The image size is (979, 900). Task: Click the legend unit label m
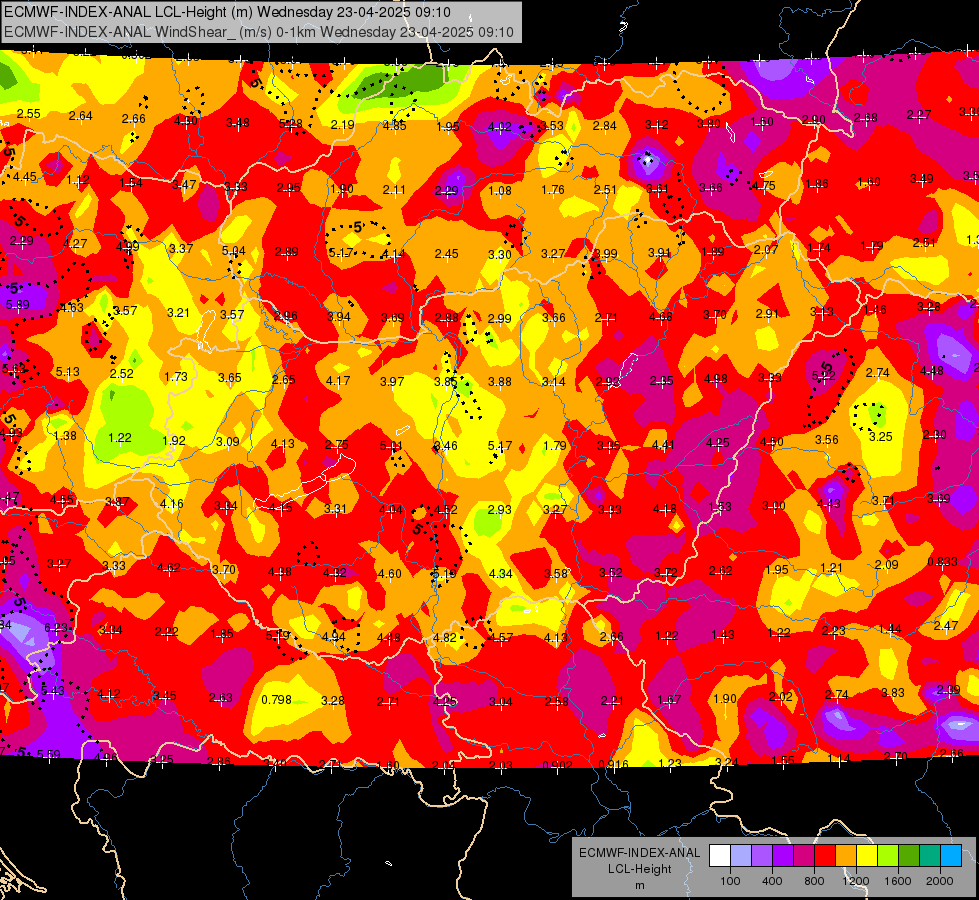pos(639,886)
